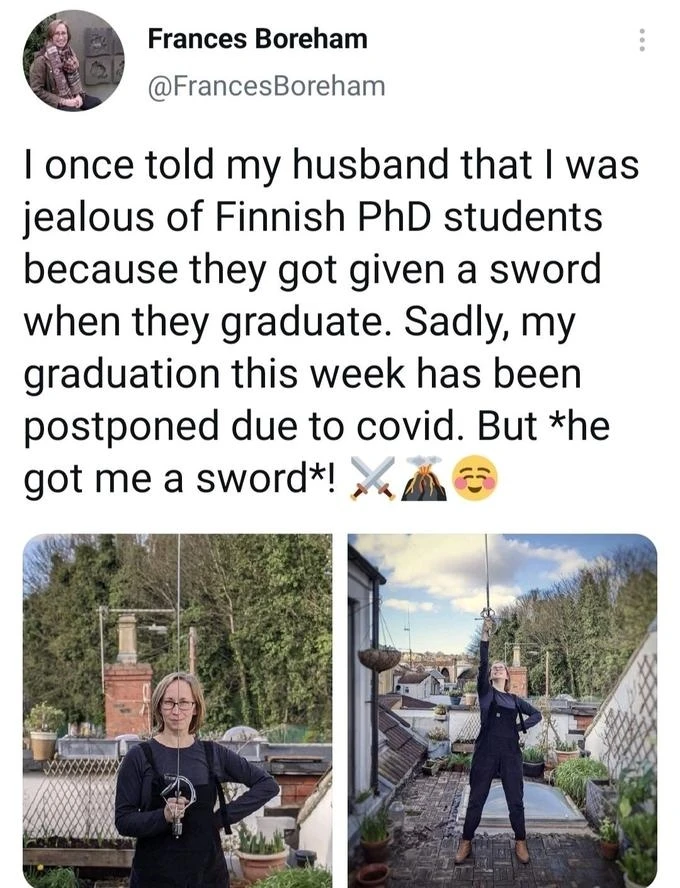
Task: Open the right photo of raised sword
Action: 502,710
